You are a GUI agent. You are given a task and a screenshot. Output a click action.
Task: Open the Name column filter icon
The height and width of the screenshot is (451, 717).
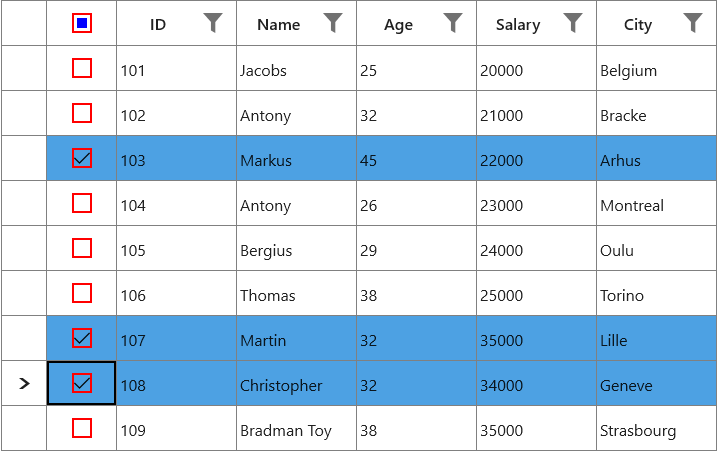click(333, 23)
